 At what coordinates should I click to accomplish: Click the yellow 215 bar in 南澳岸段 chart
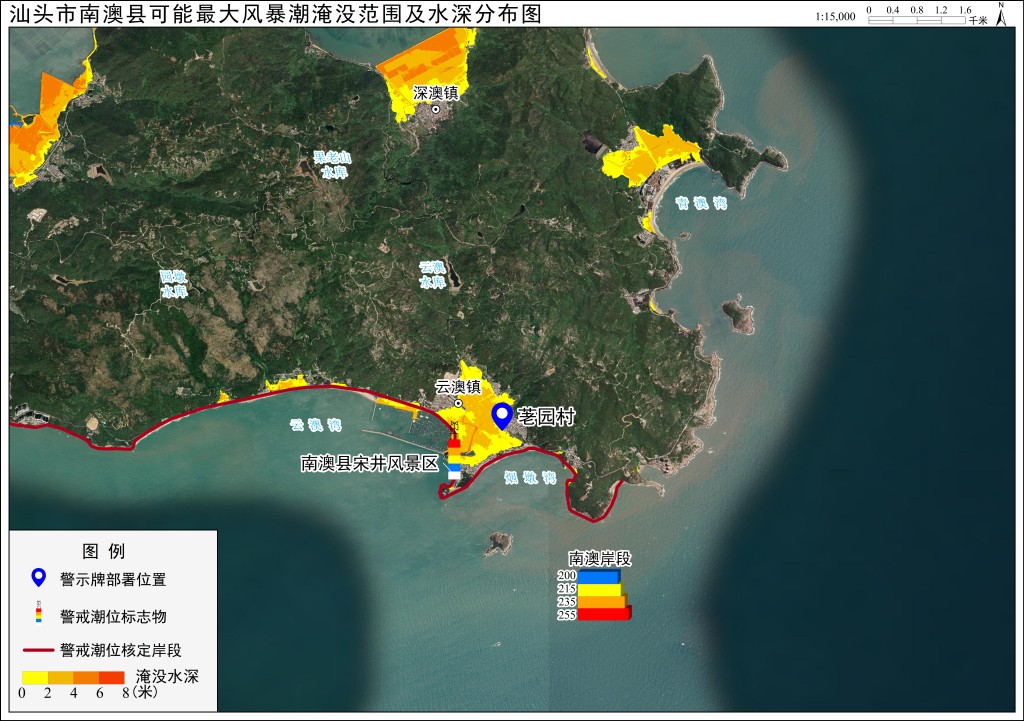[x=601, y=589]
